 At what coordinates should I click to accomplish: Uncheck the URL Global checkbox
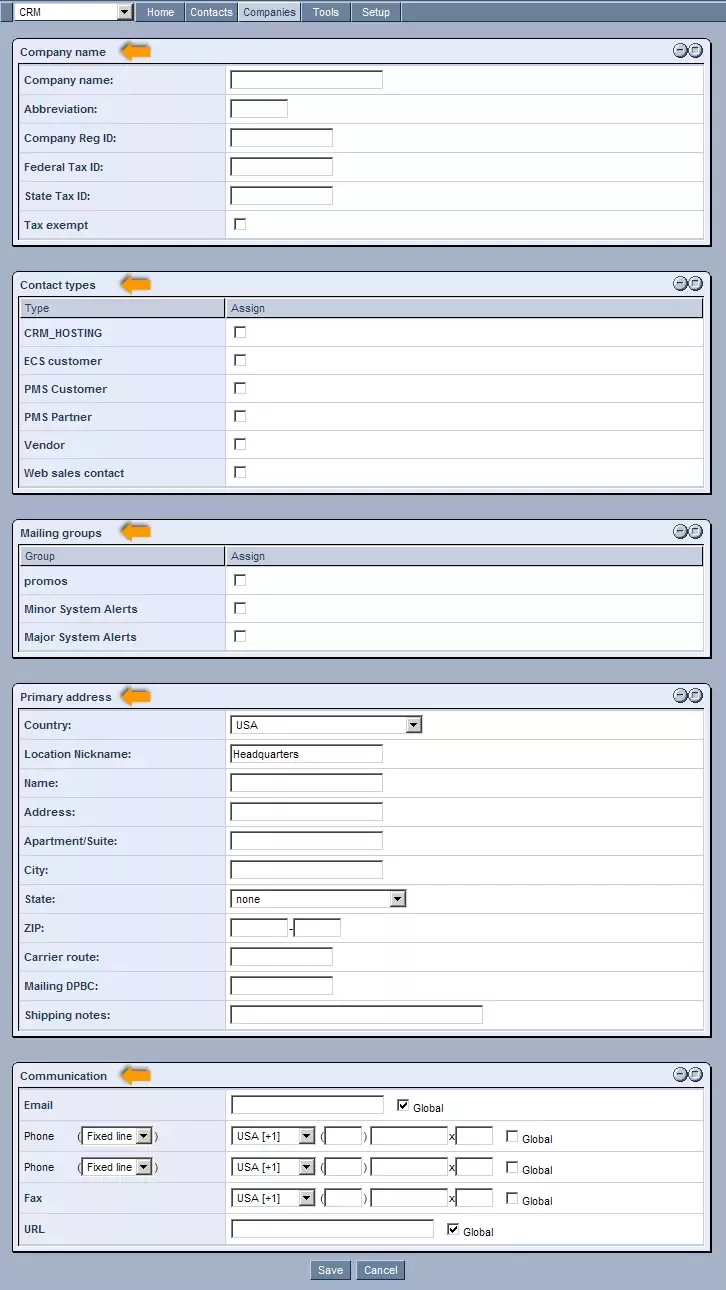click(x=453, y=1229)
